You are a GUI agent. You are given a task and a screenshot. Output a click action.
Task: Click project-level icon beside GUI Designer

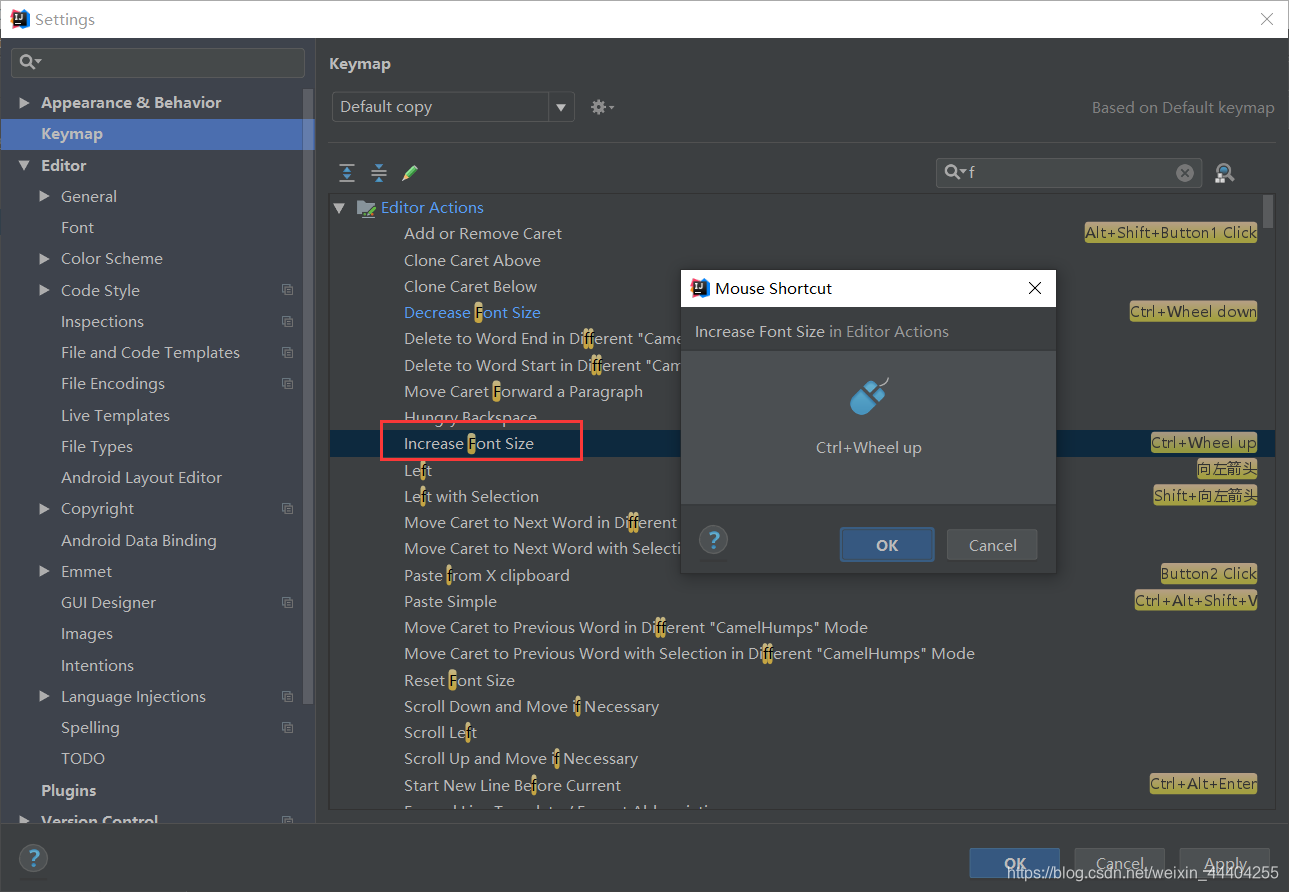point(288,603)
